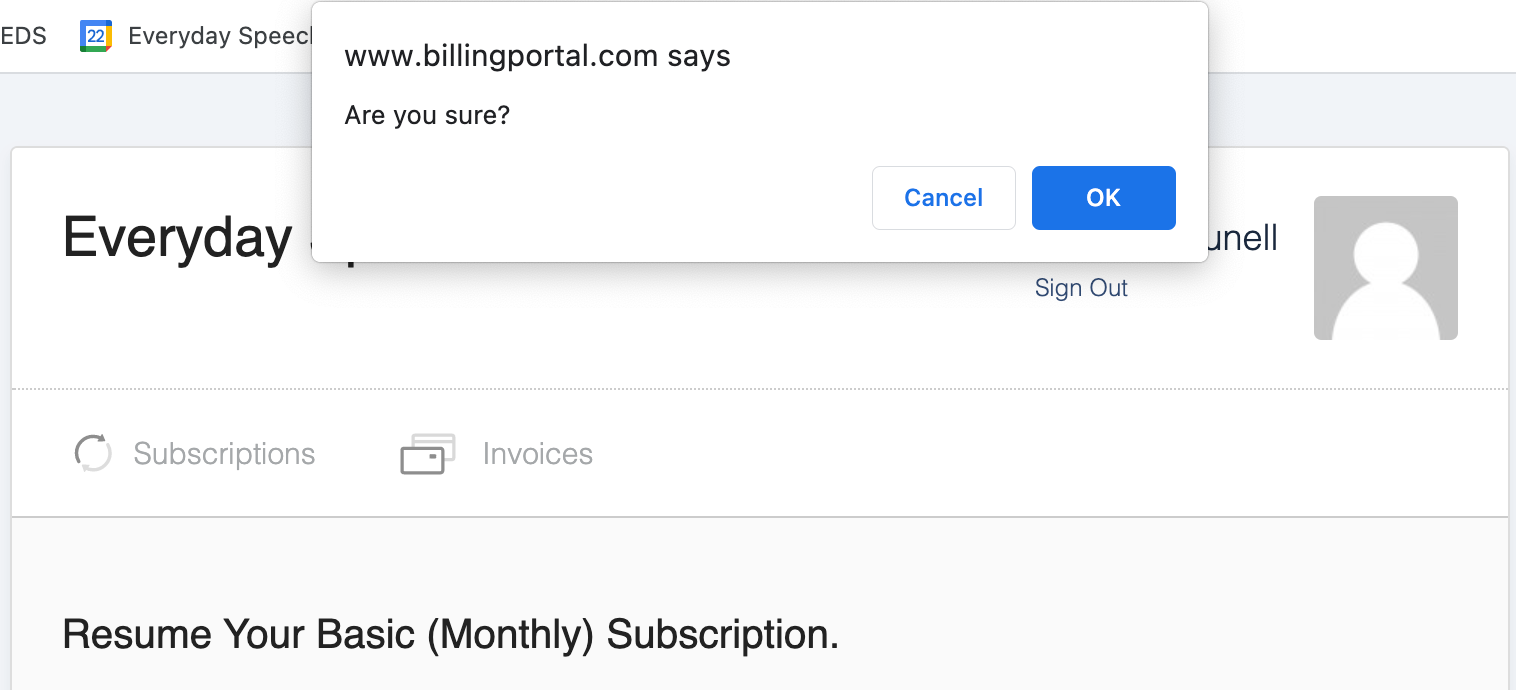
Task: Click the Sign Out link
Action: 1081,288
